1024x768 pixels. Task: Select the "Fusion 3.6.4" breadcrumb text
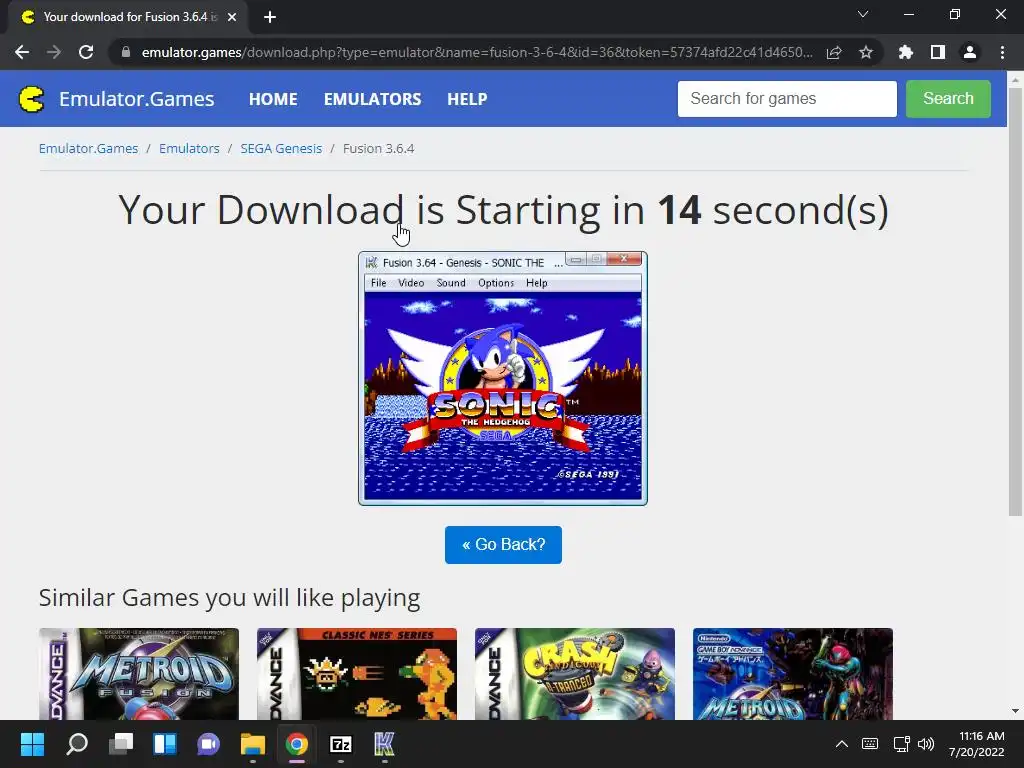(x=379, y=149)
